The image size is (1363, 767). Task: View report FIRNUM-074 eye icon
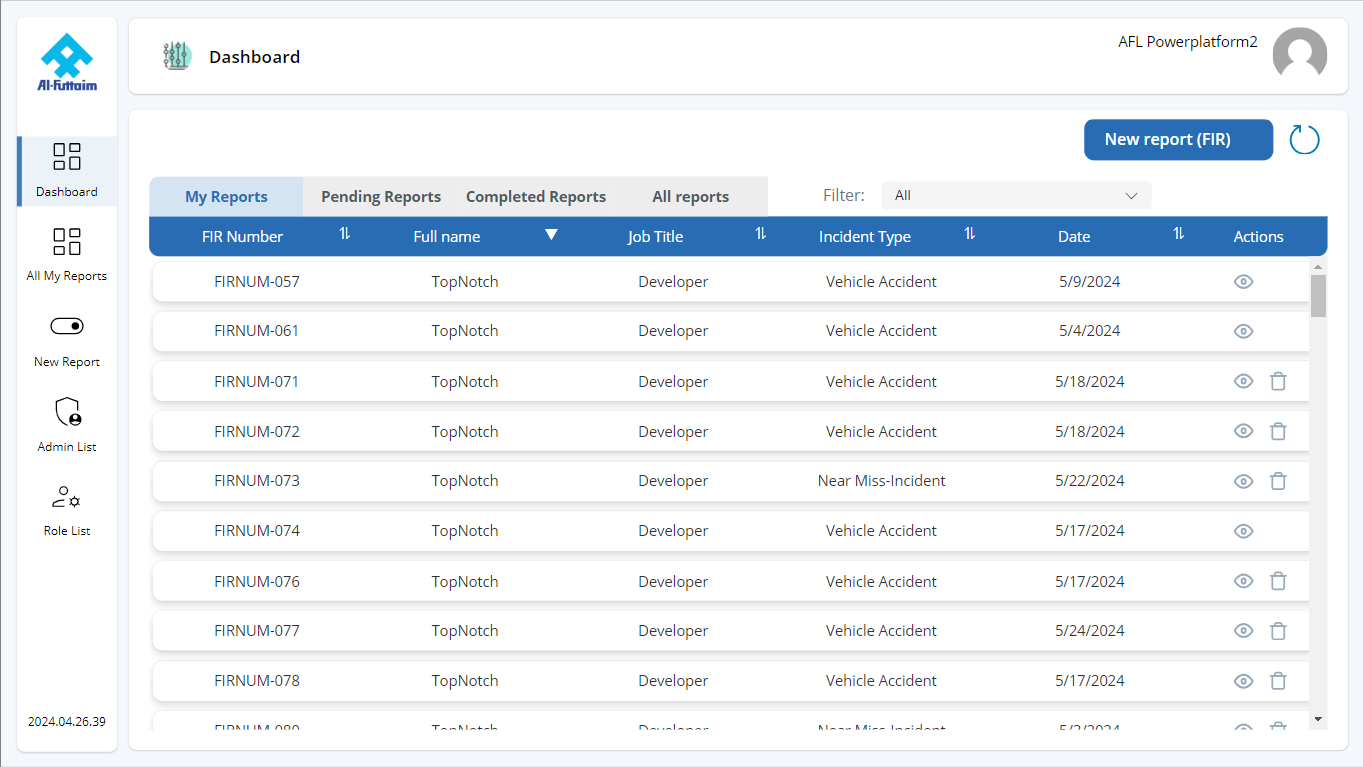point(1243,531)
